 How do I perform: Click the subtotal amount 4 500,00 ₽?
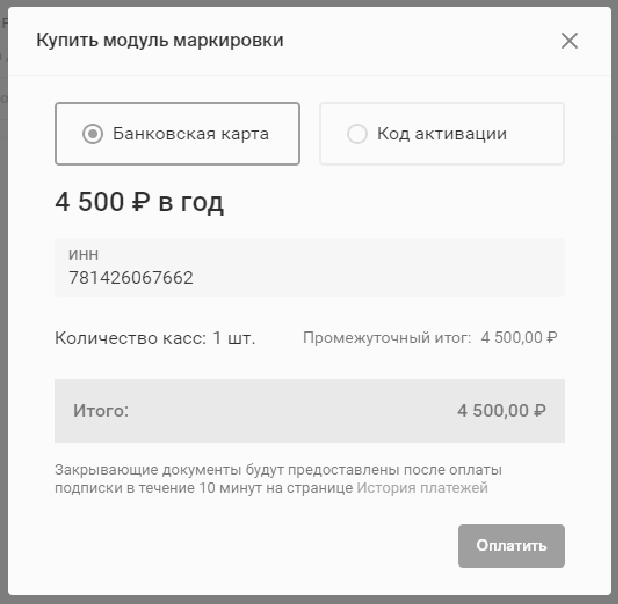point(518,338)
